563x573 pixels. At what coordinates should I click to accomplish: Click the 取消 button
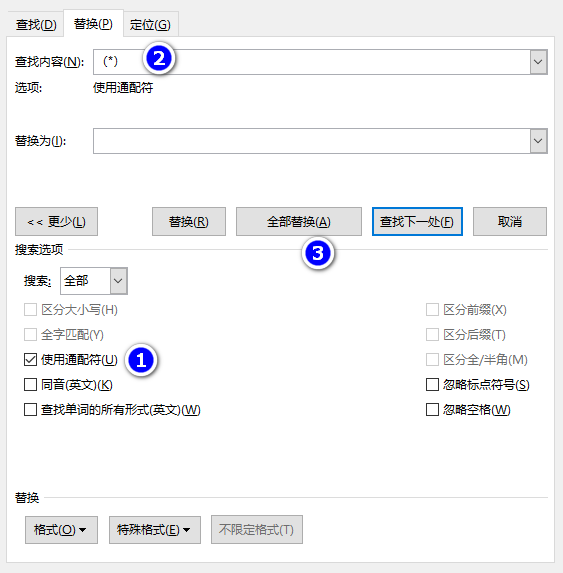click(x=510, y=222)
